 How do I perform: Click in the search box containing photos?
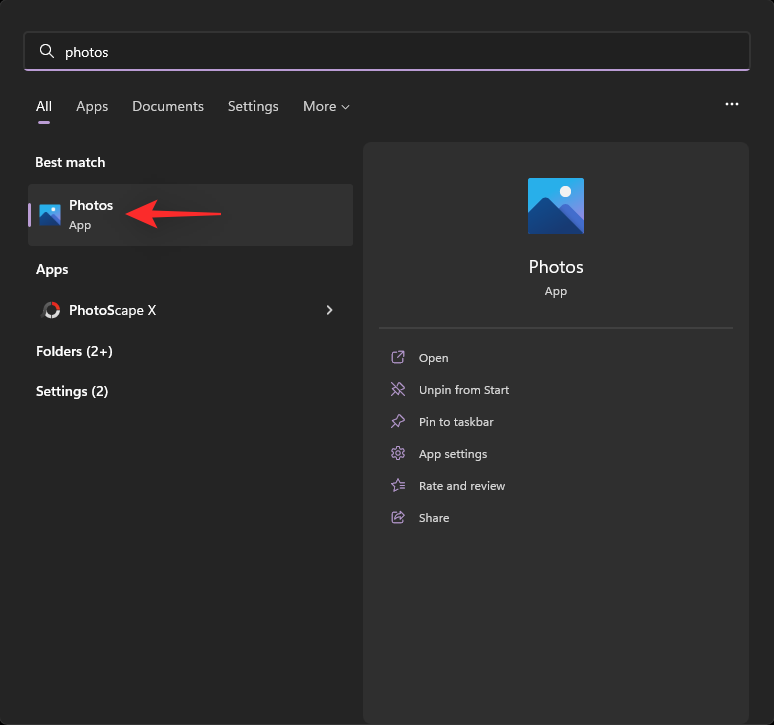click(387, 51)
